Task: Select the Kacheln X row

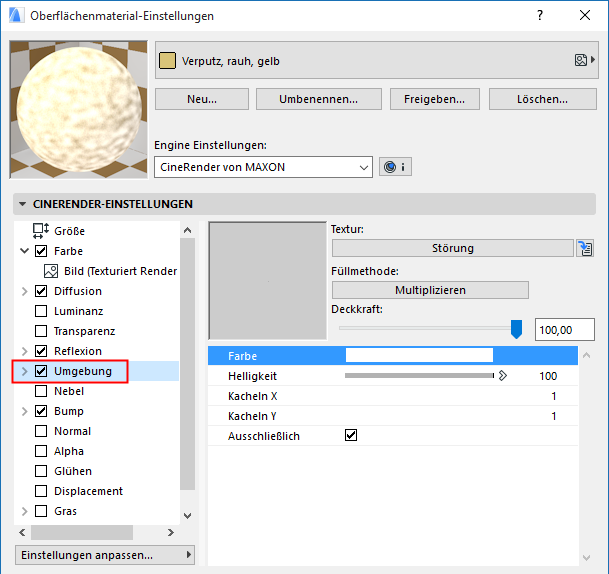Action: click(x=393, y=396)
